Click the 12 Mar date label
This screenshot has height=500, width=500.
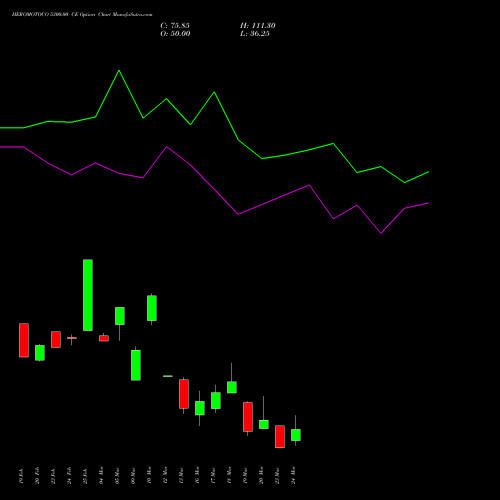[165, 475]
